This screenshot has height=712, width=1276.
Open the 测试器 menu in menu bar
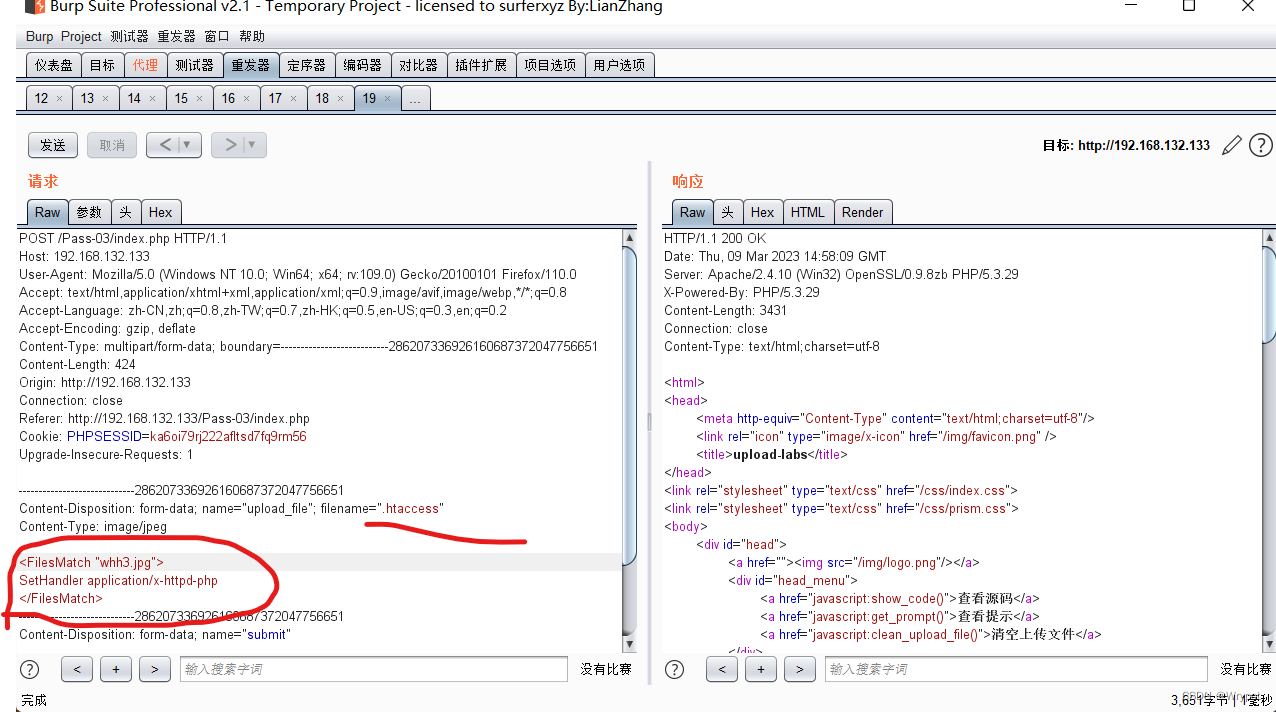(x=129, y=36)
